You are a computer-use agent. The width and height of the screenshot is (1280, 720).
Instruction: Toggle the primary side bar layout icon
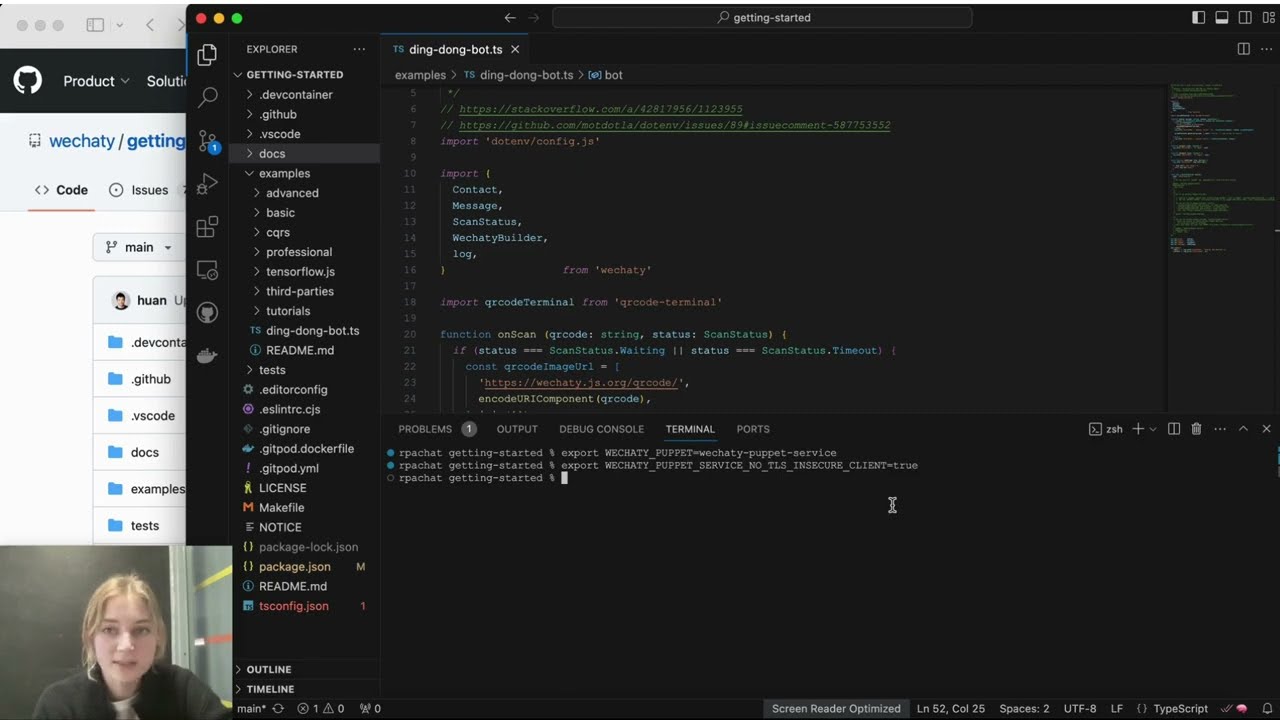(1199, 18)
